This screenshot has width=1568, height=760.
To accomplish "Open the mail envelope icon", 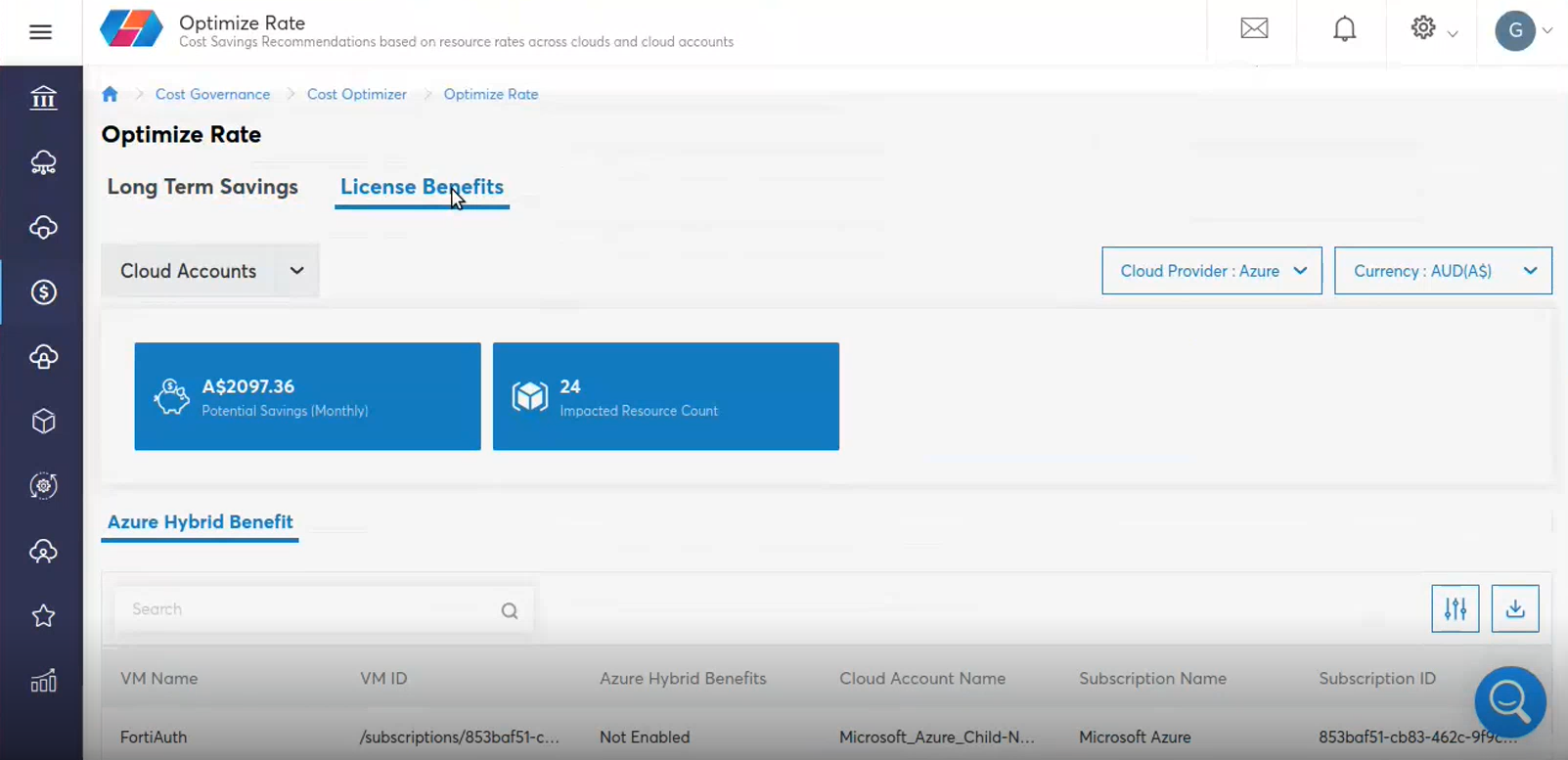I will point(1254,28).
